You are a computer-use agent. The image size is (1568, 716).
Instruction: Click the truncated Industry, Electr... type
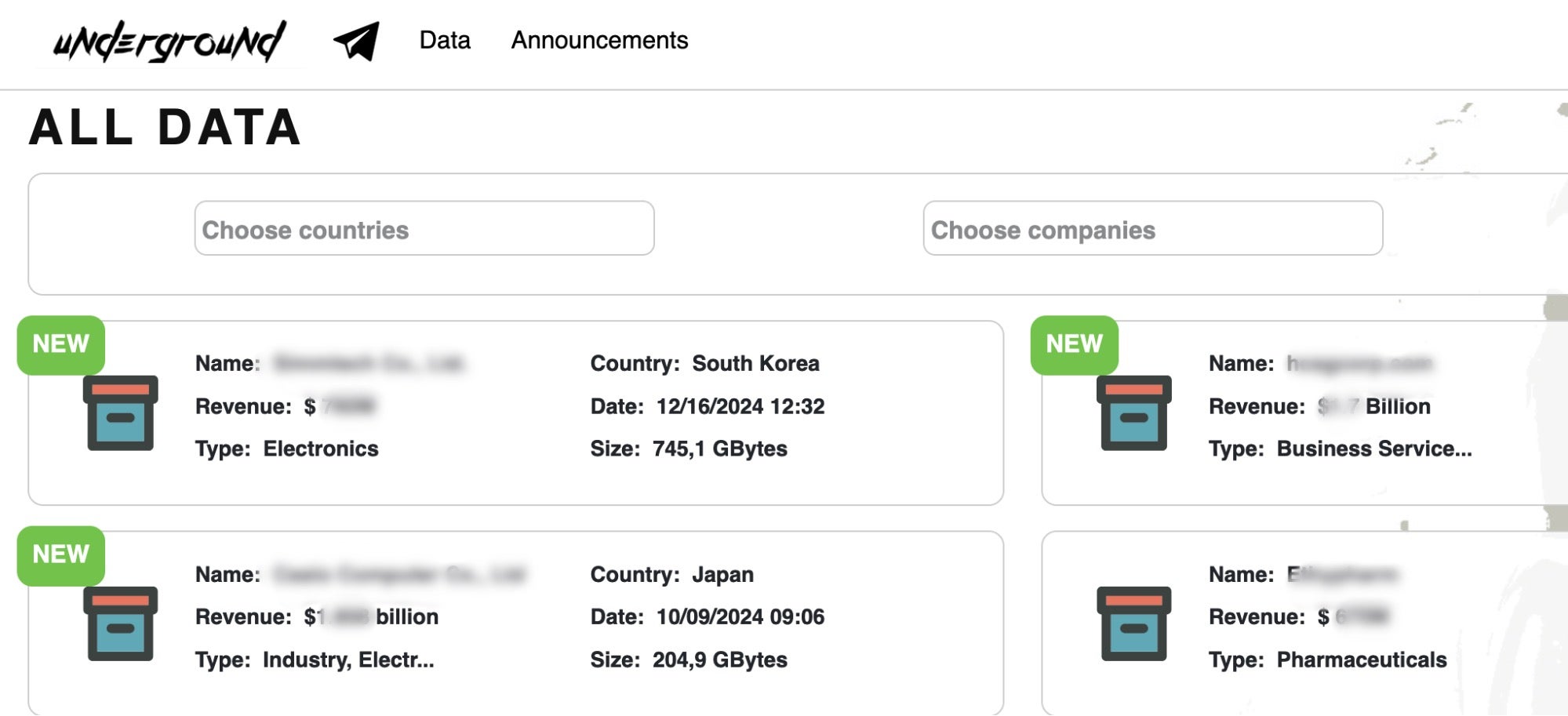pos(347,660)
